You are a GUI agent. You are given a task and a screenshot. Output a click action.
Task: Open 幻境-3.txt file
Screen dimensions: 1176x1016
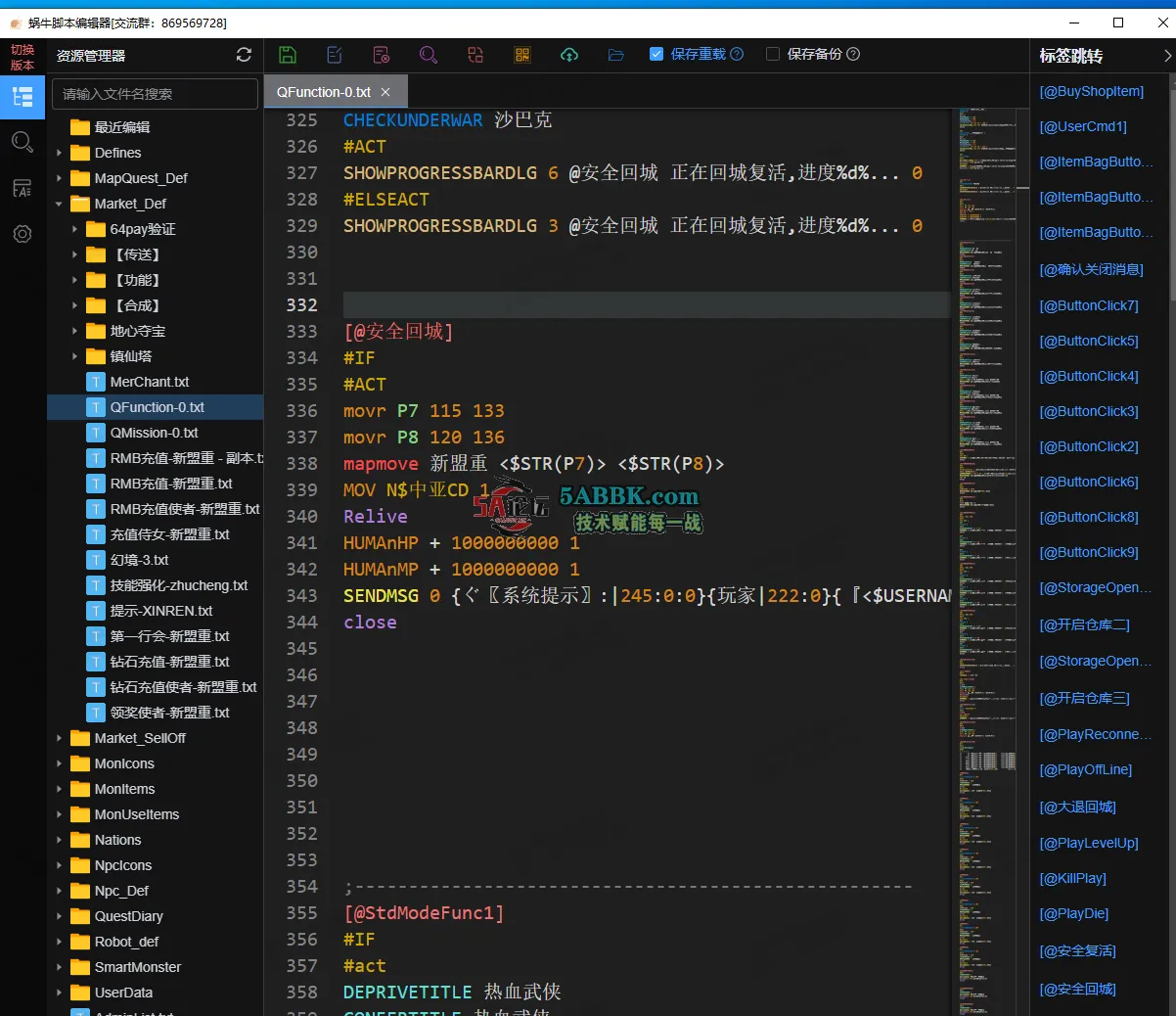click(139, 560)
